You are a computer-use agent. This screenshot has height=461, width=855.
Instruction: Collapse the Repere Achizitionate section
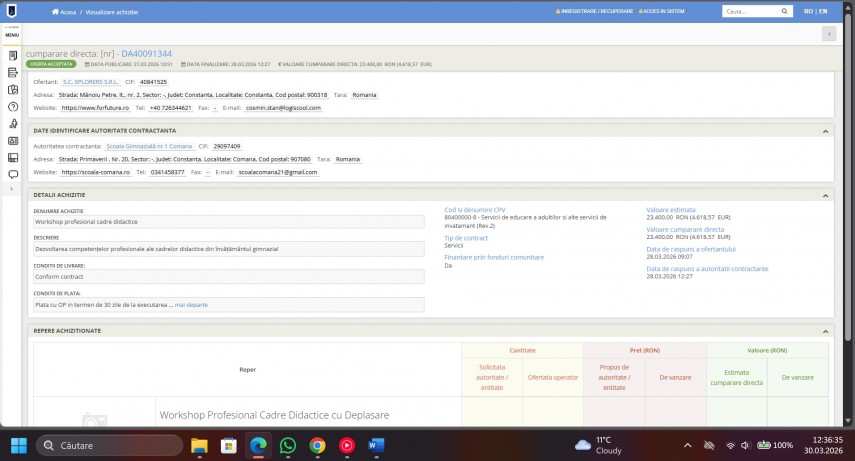[825, 331]
